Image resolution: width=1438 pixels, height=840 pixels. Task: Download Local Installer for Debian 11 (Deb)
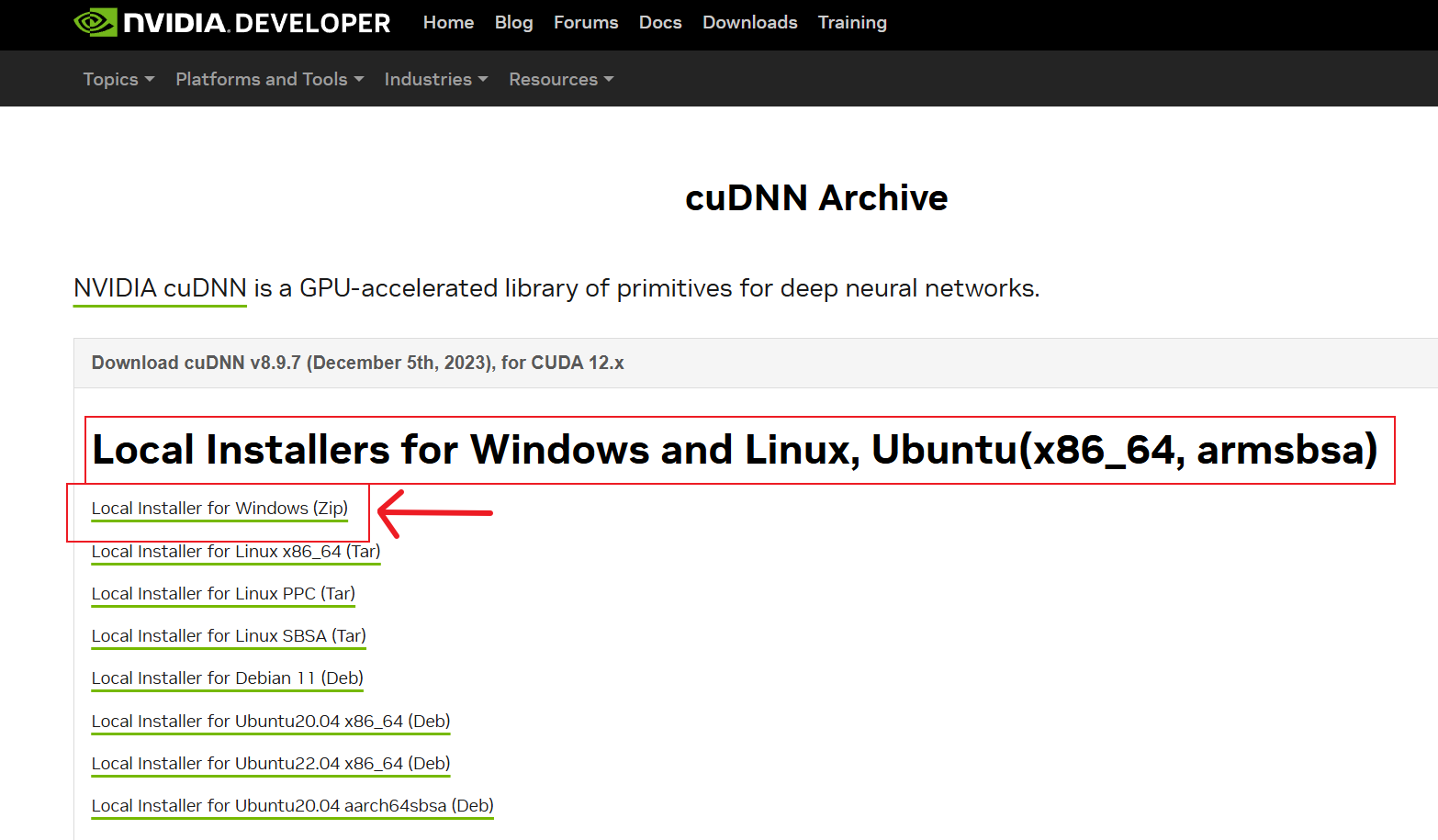pos(228,678)
